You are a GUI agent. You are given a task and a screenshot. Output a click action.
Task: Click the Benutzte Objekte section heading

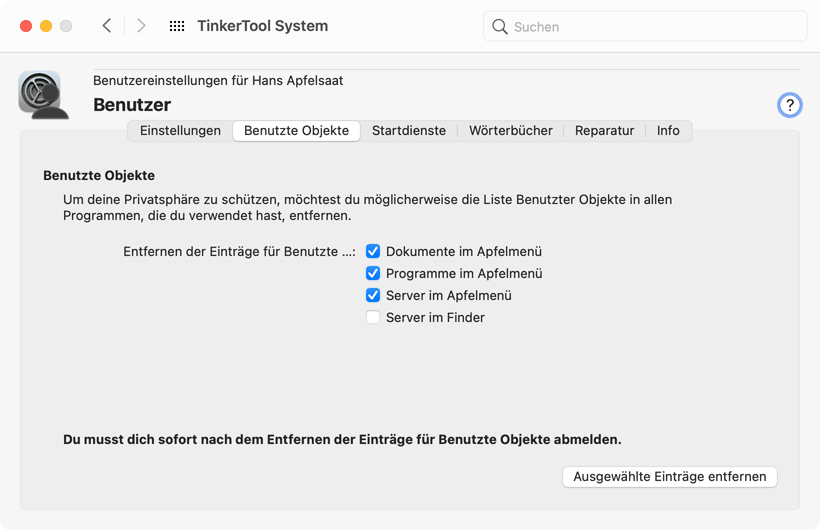[x=99, y=175]
